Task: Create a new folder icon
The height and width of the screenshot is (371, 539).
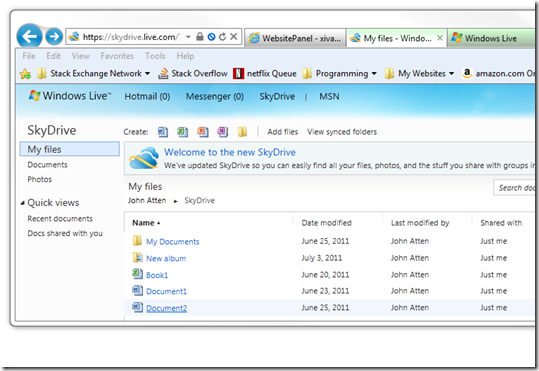Action: (242, 132)
